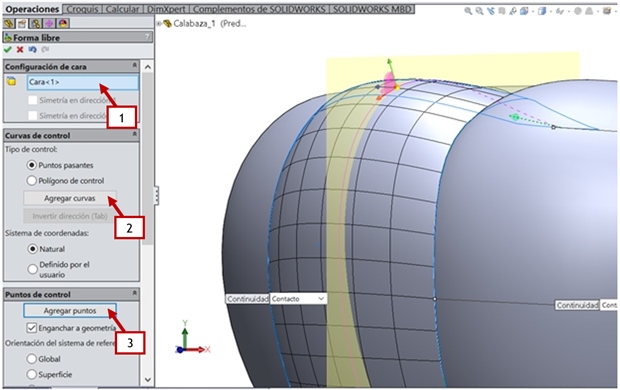The height and width of the screenshot is (390, 620).
Task: Click the Cara<1> face selection box
Action: click(x=83, y=82)
